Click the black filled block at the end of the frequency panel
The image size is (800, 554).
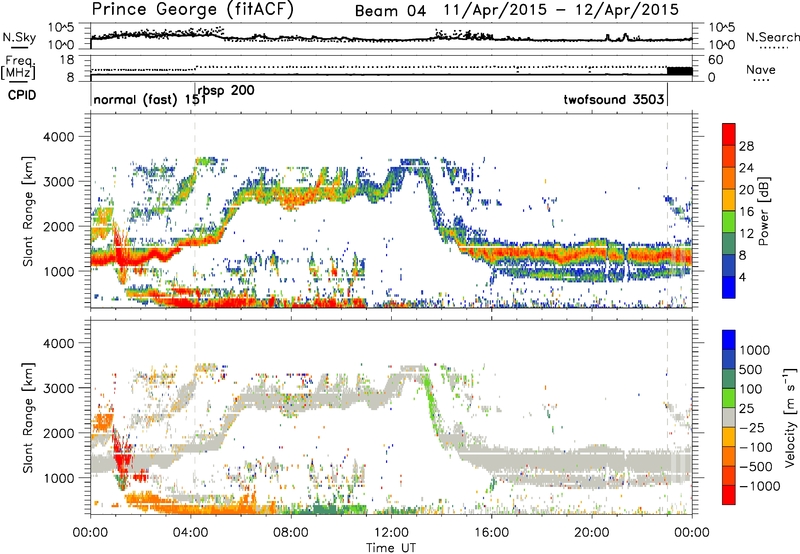(680, 71)
